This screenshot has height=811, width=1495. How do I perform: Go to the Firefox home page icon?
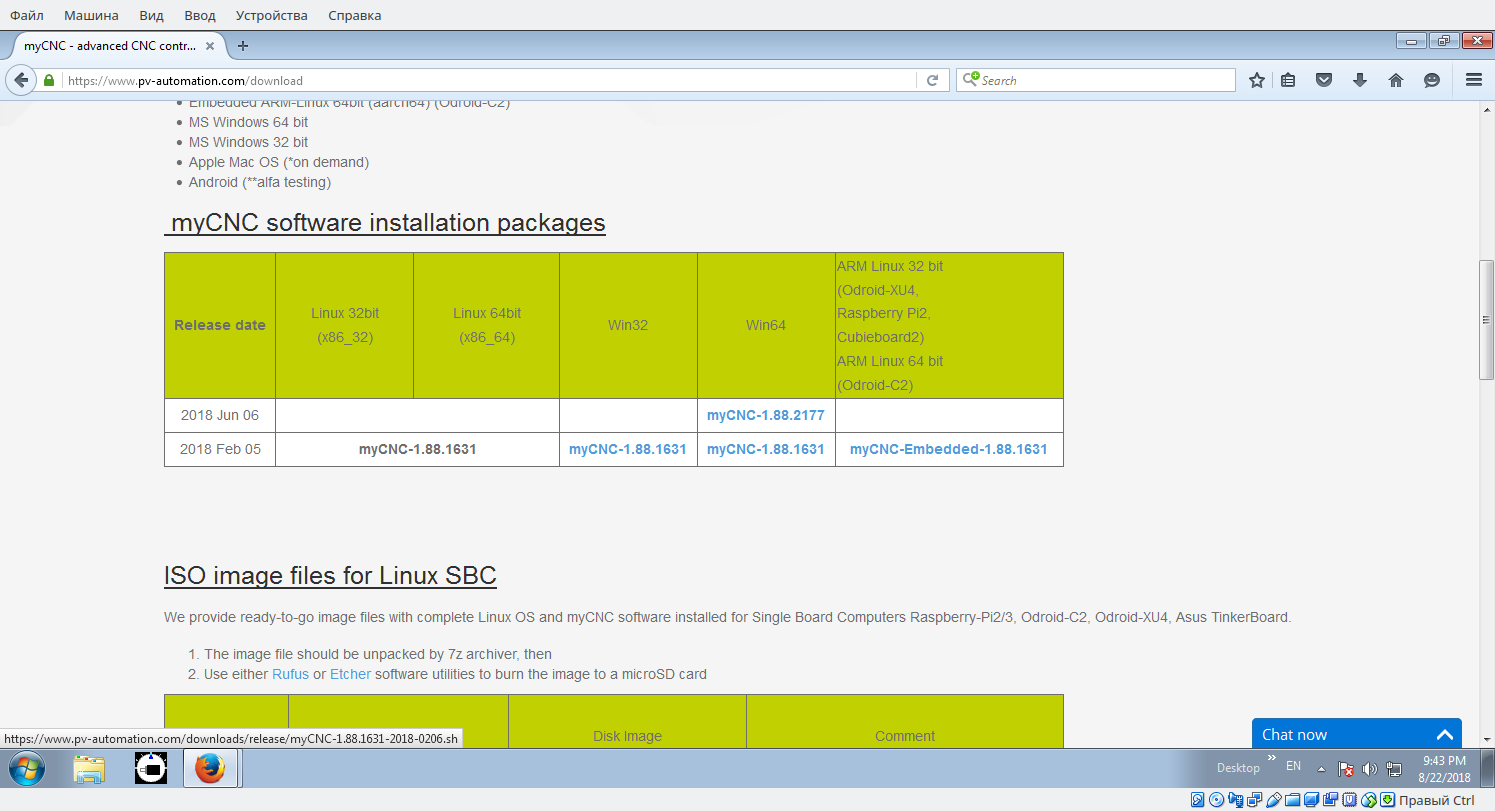(1396, 80)
